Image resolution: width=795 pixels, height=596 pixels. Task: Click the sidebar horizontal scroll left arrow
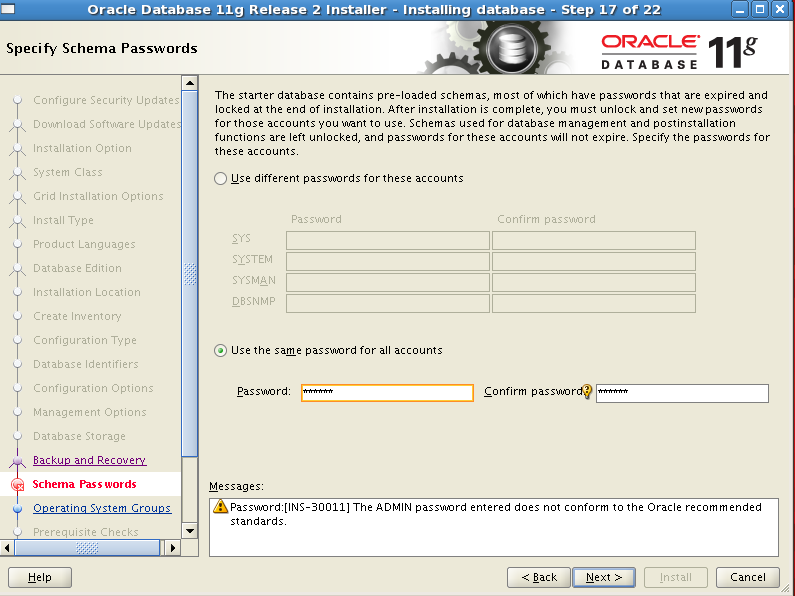pos(7,548)
